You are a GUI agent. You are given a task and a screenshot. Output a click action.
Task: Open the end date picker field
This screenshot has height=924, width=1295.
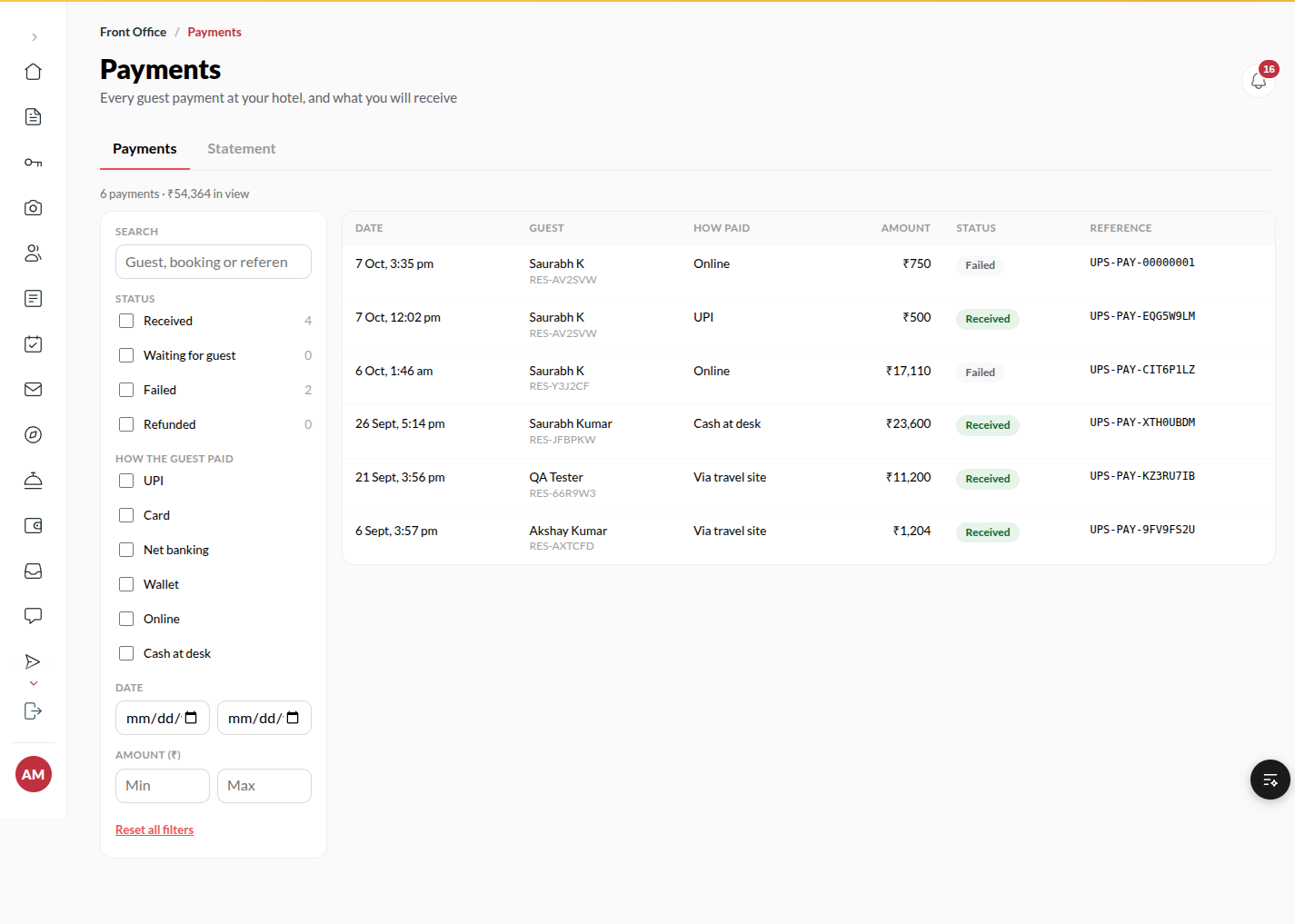pos(264,718)
